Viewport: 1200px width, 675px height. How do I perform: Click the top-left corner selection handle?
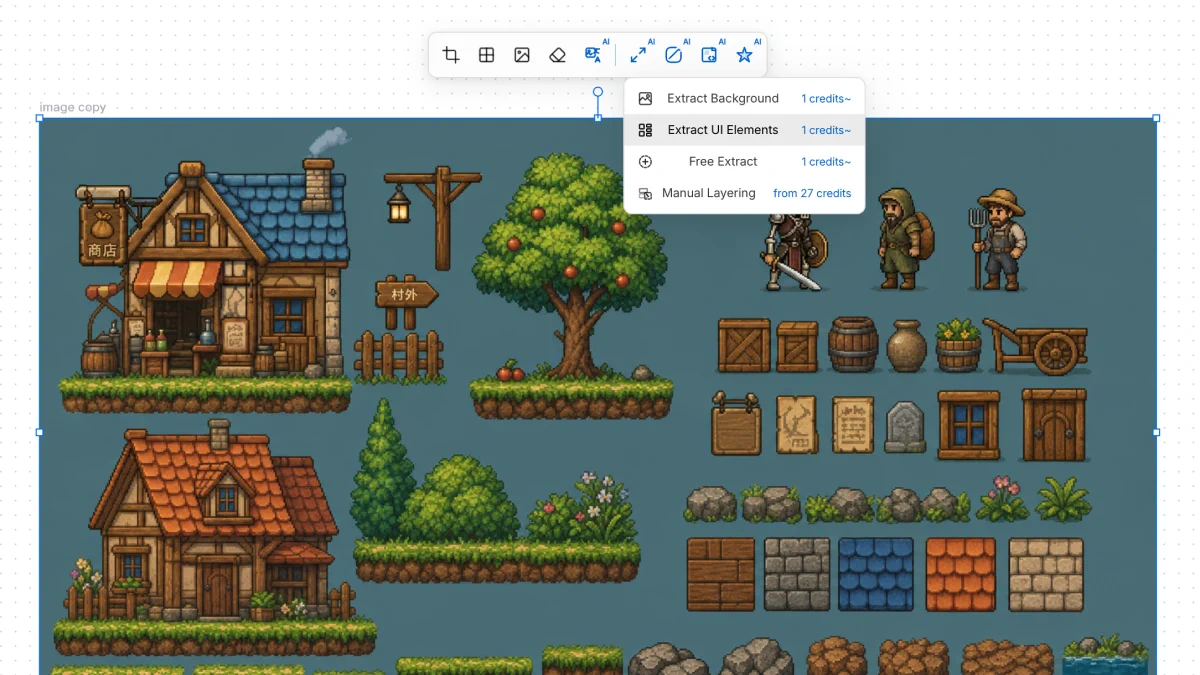[40, 118]
